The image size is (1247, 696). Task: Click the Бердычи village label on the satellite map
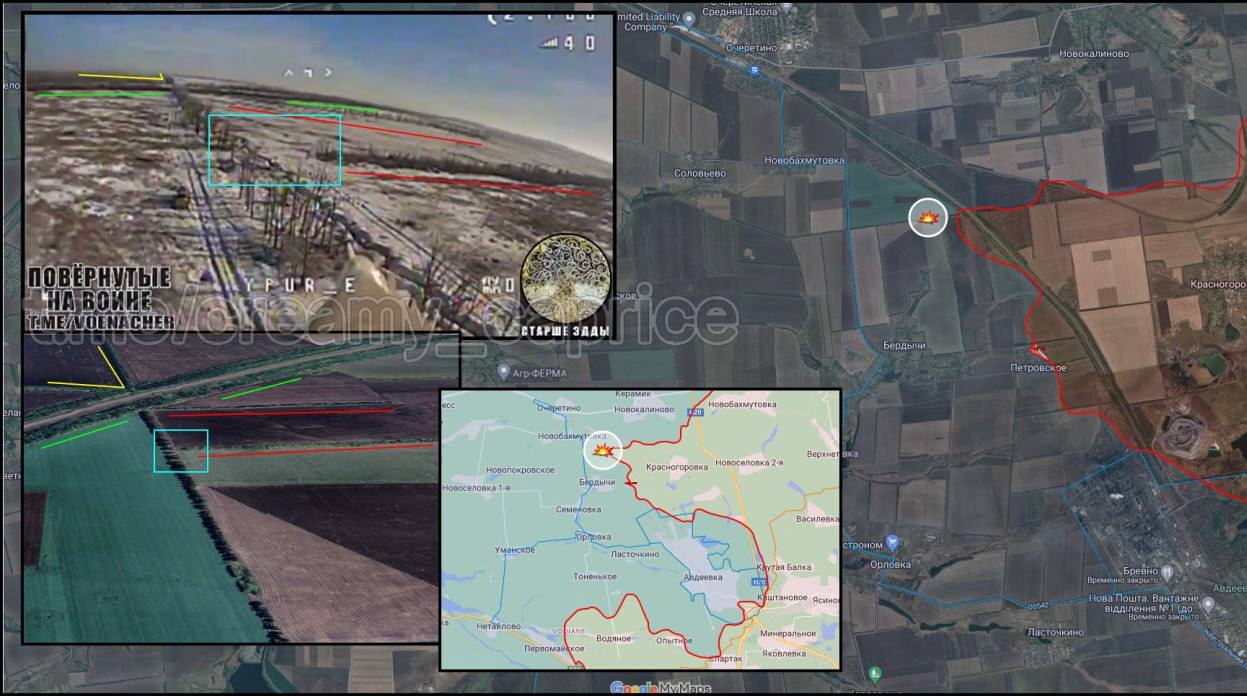(904, 344)
